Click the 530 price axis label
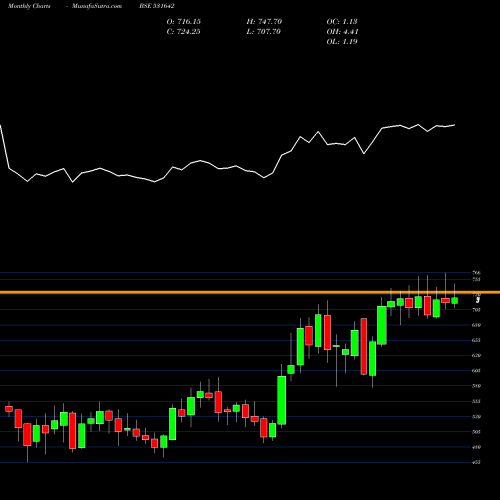This screenshot has width=500, height=500. [x=477, y=417]
